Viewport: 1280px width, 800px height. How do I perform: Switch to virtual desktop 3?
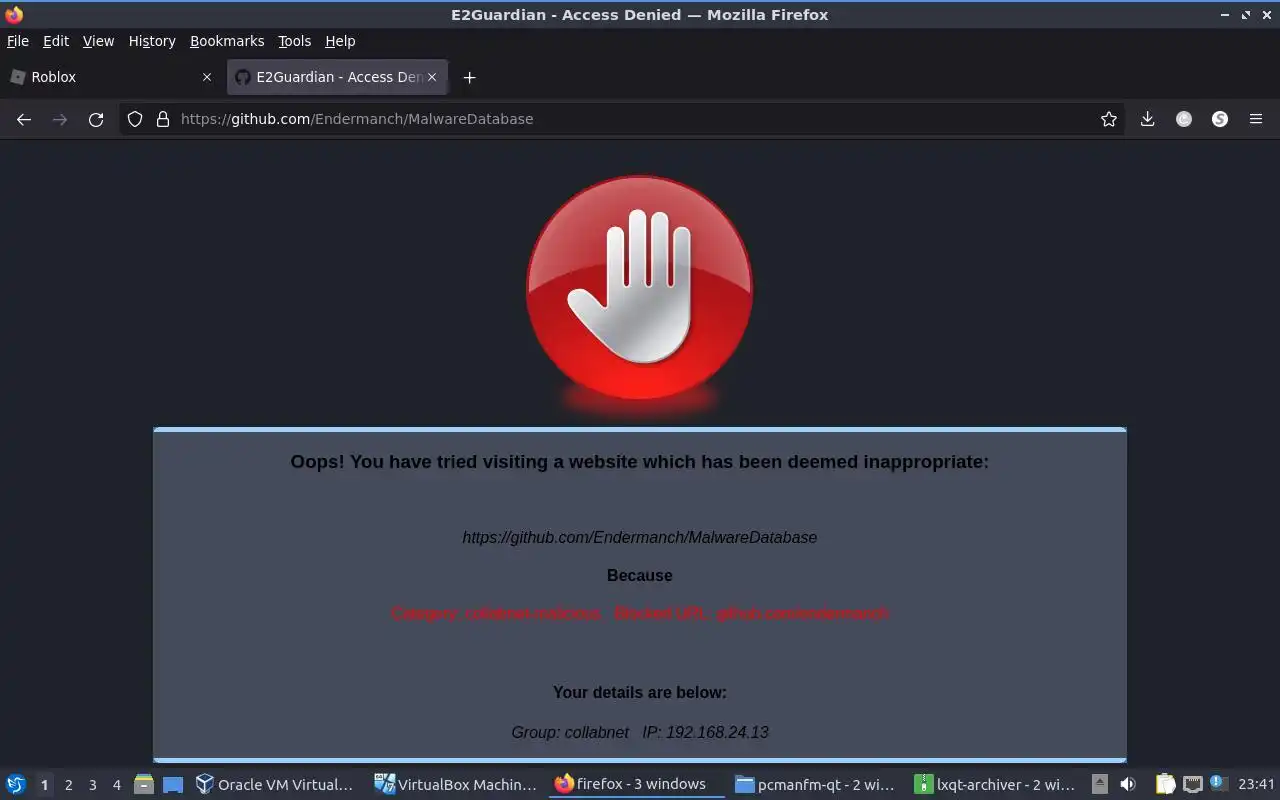(x=92, y=785)
